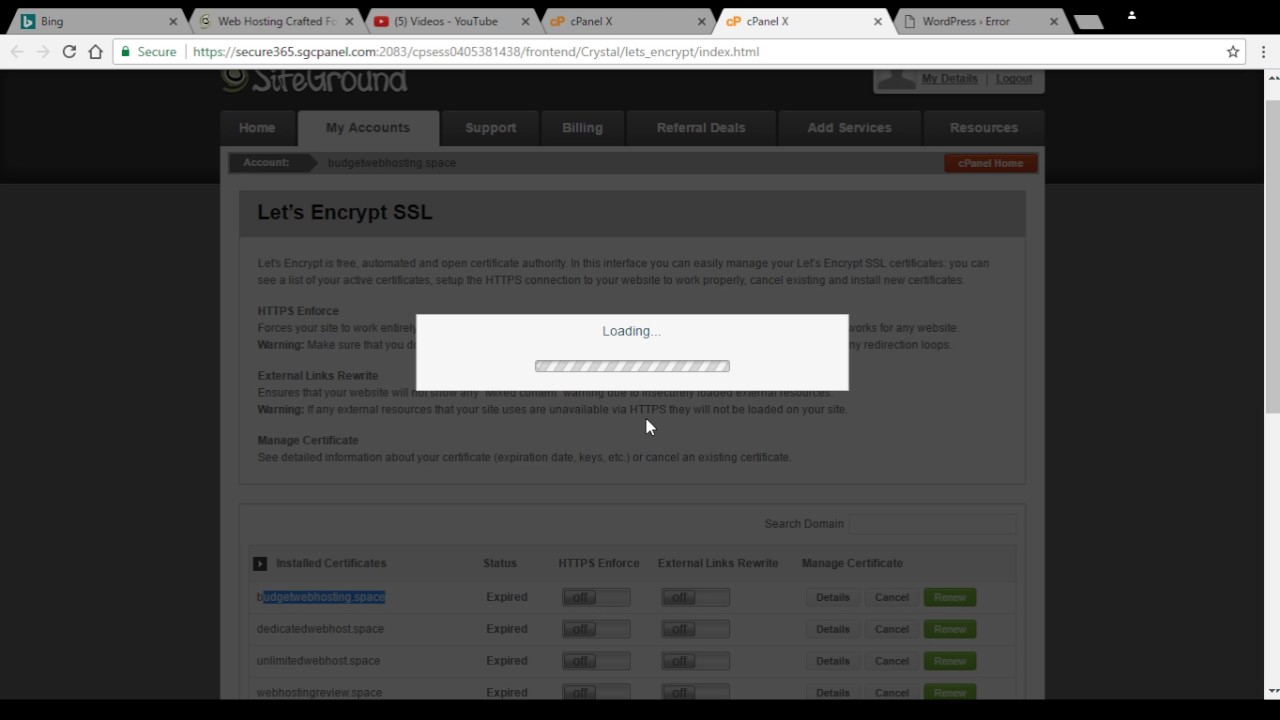
Task: Reload the page with the refresh icon
Action: tap(69, 52)
